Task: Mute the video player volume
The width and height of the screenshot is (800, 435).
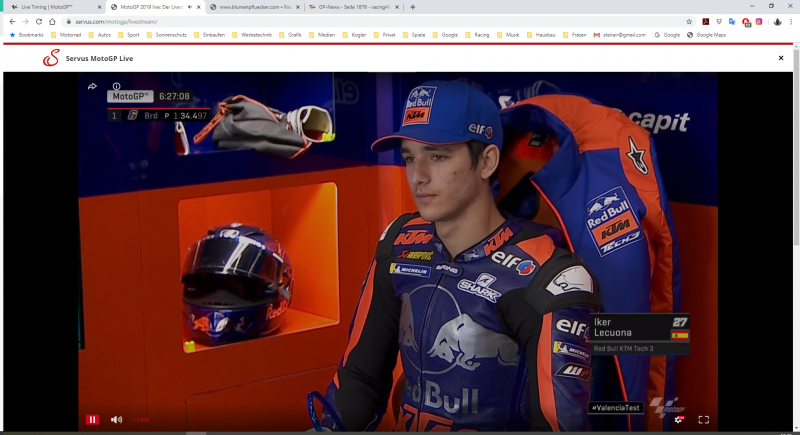Action: (x=116, y=420)
